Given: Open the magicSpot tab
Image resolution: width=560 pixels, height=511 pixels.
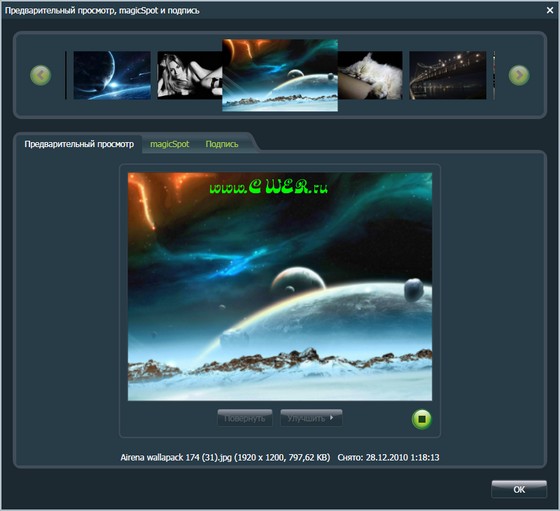Looking at the screenshot, I should point(169,144).
